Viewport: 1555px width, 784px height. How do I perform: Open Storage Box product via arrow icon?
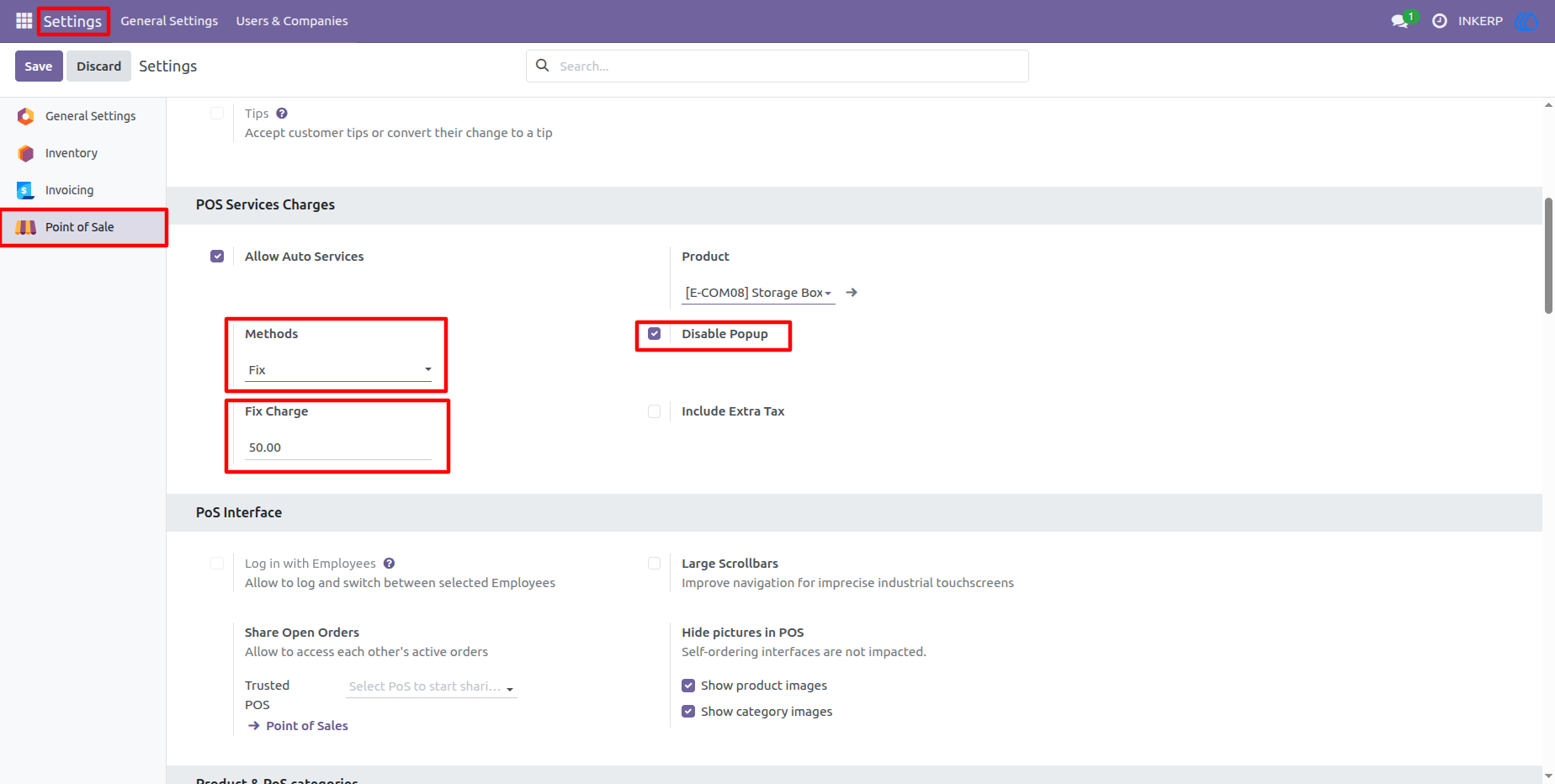click(x=852, y=292)
